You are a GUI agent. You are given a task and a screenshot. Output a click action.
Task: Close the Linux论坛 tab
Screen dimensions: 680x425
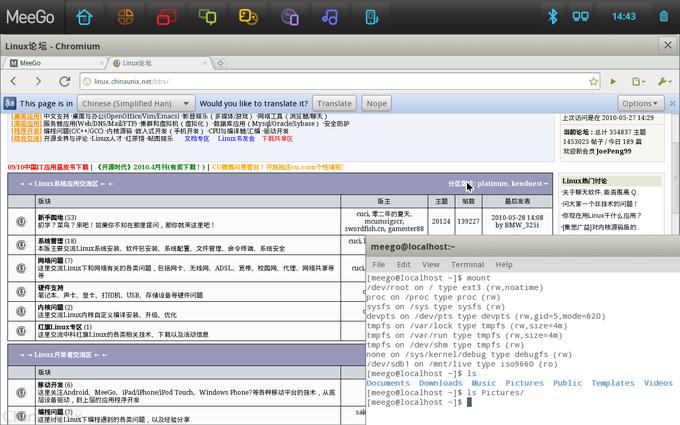(x=205, y=63)
